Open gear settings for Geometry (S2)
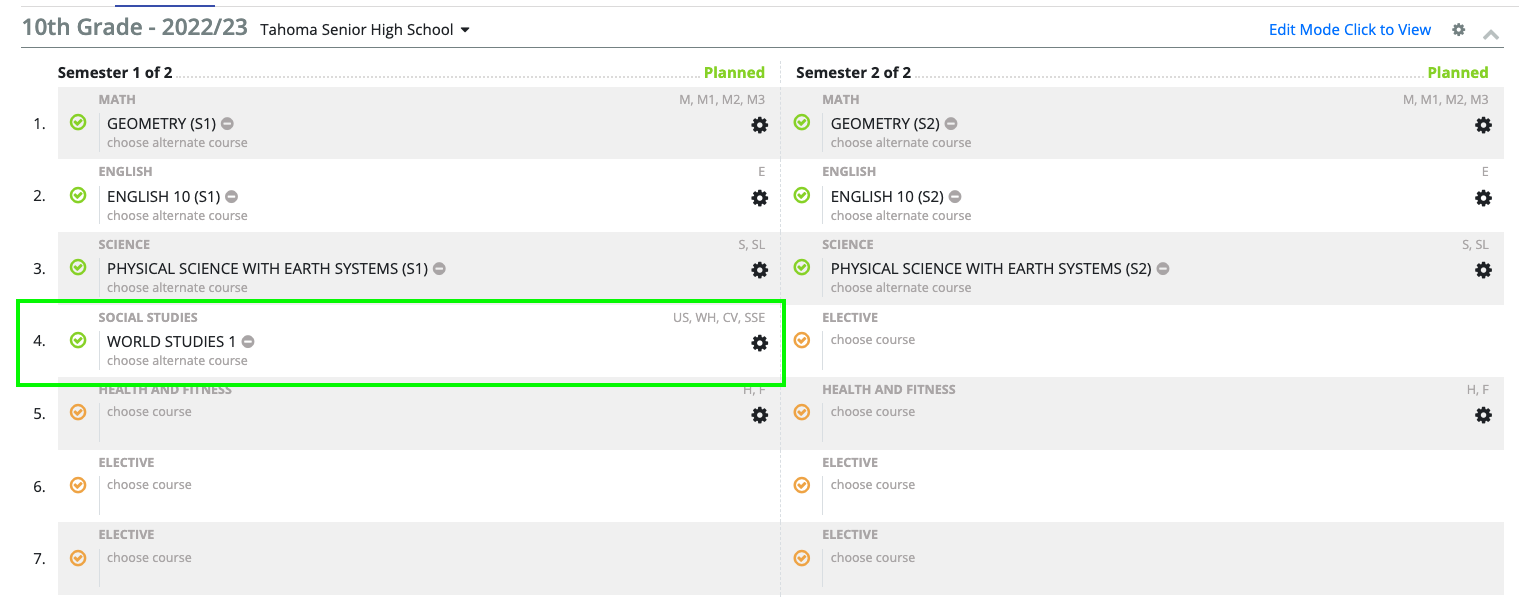This screenshot has height=597, width=1521. coord(1483,125)
